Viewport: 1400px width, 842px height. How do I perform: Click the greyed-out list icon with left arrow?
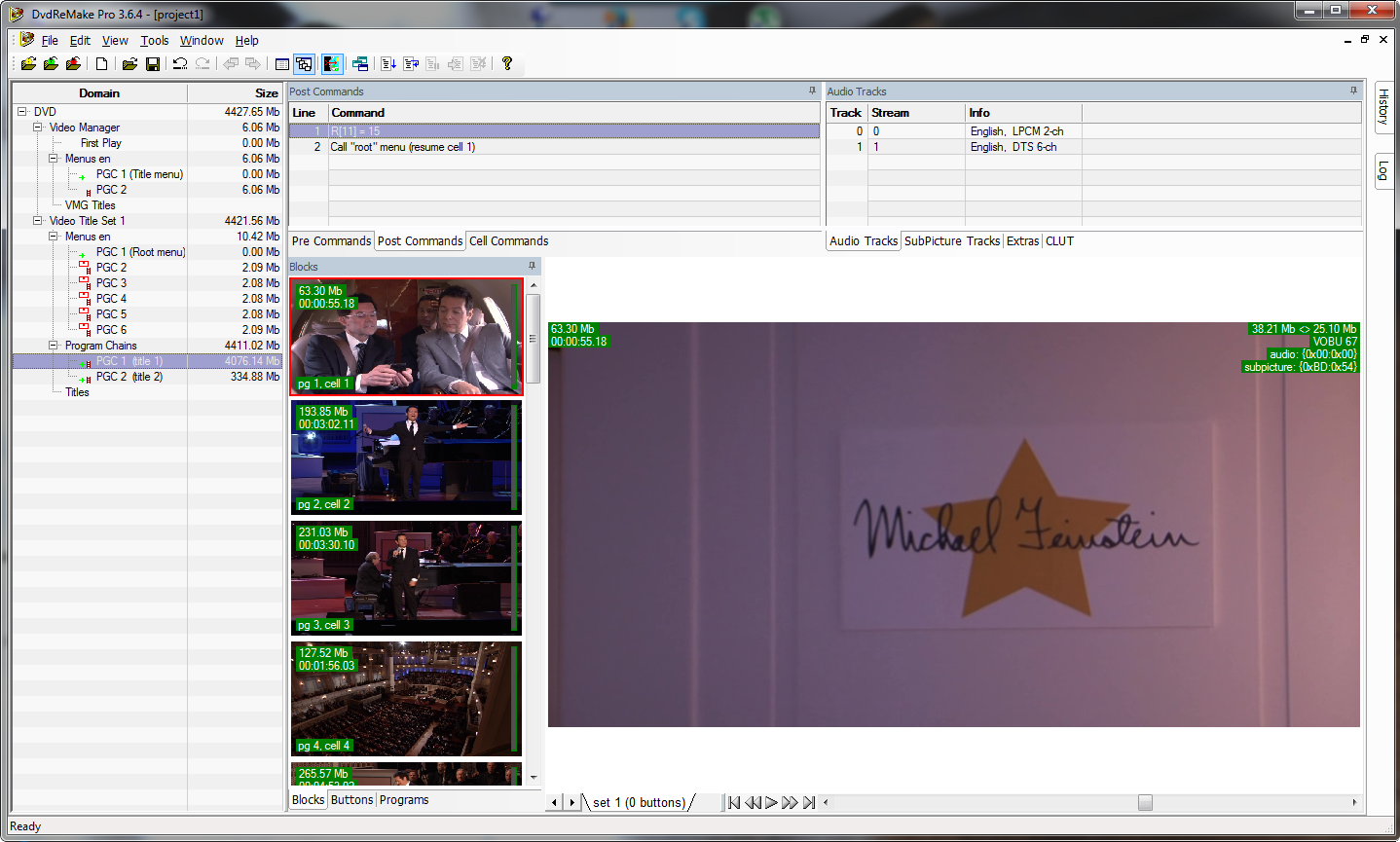[456, 63]
